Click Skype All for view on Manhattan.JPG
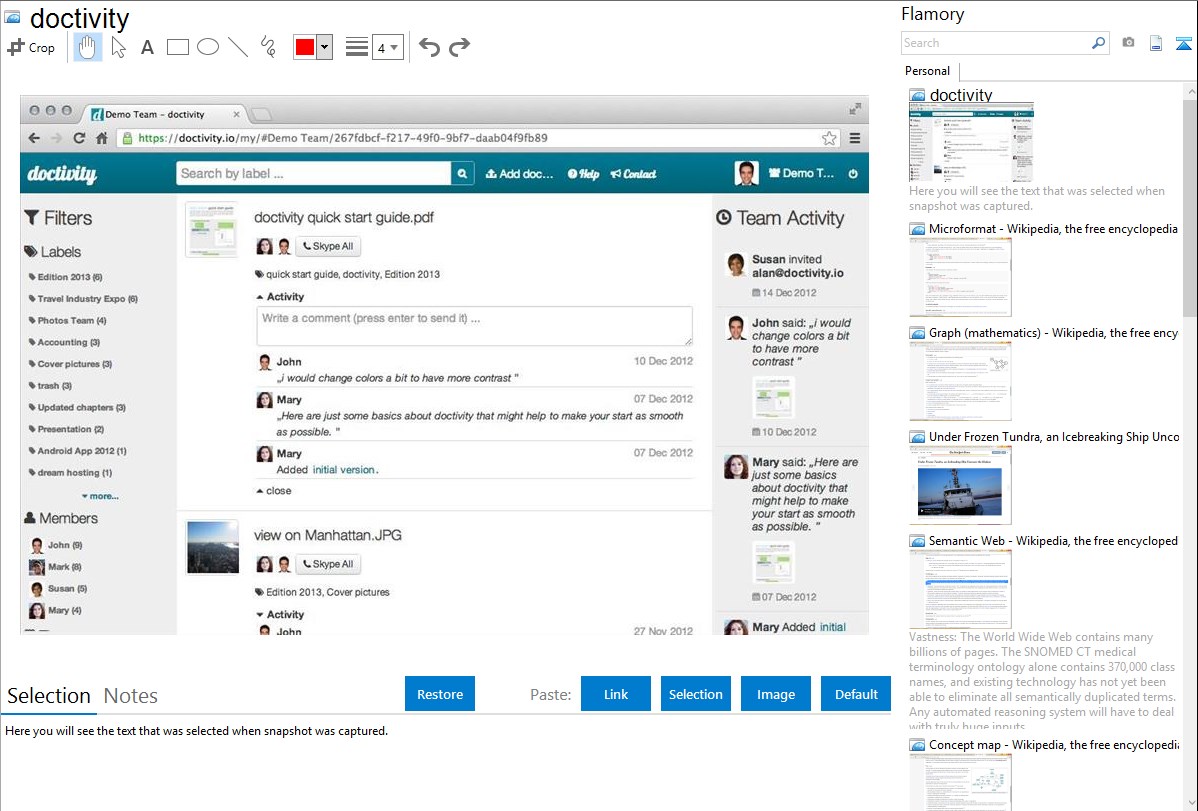The image size is (1198, 811). tap(329, 564)
